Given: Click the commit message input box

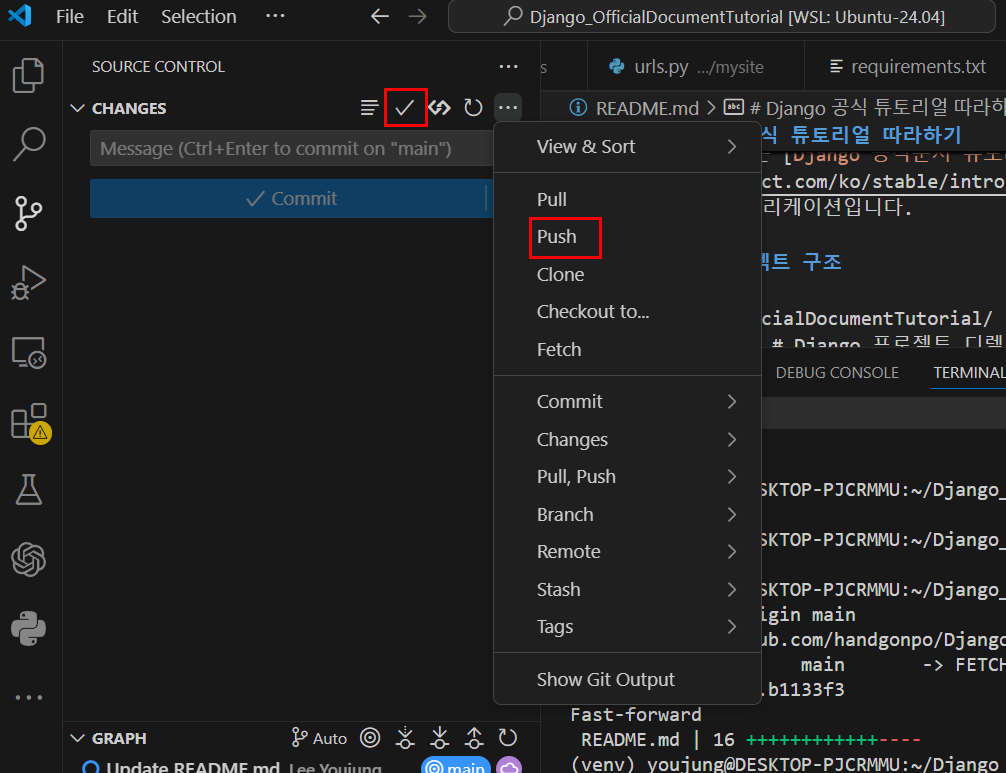Looking at the screenshot, I should [292, 148].
